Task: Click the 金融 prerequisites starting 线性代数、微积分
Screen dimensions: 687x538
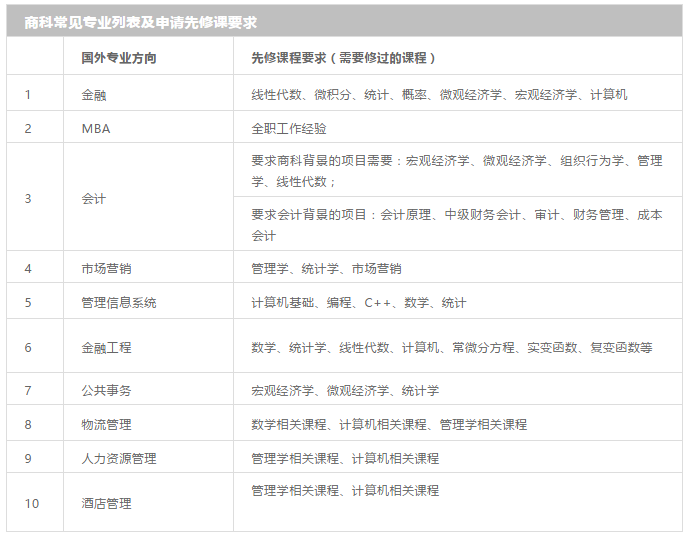Action: tap(439, 94)
